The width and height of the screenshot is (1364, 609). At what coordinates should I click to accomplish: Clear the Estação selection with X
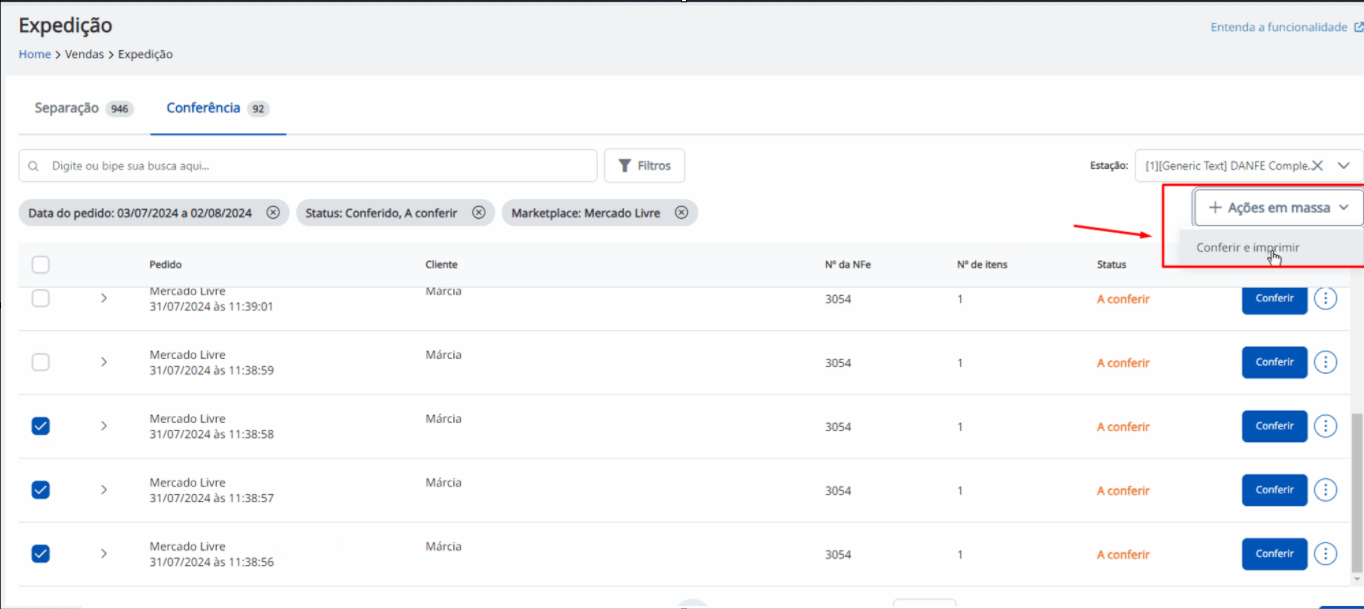pos(1317,166)
